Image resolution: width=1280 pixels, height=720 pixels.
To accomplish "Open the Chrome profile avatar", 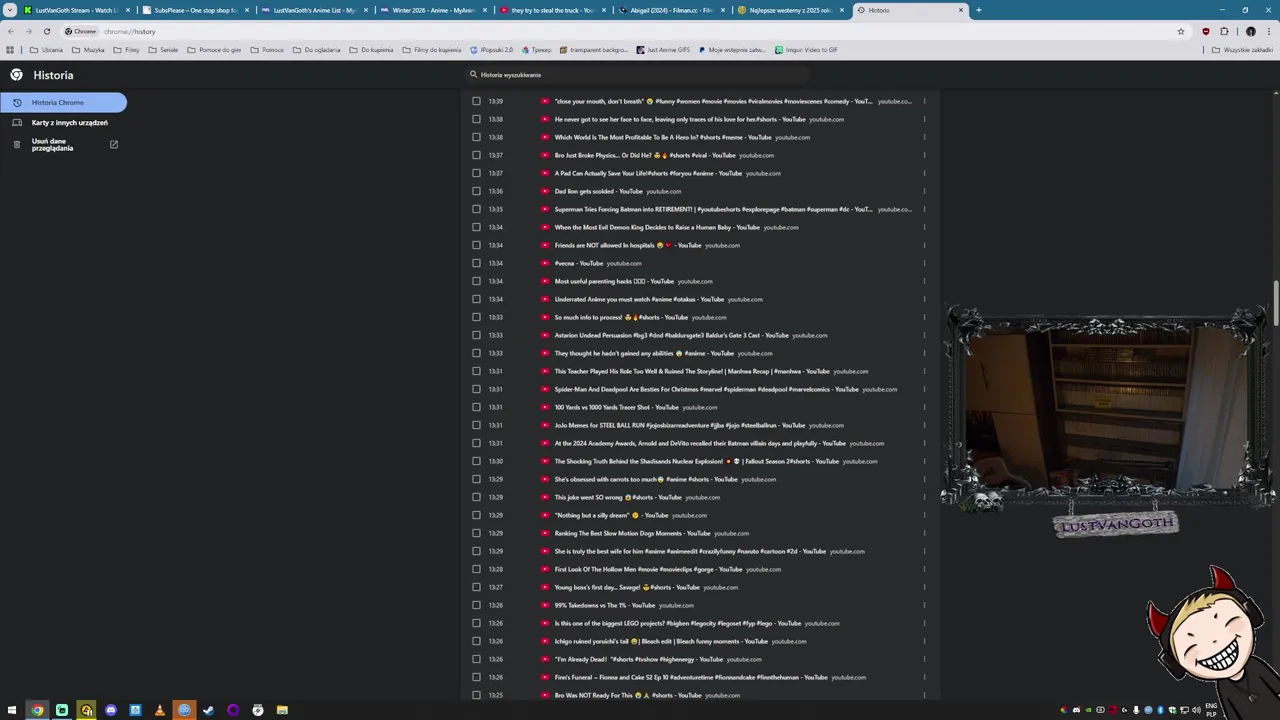I will pyautogui.click(x=1250, y=31).
